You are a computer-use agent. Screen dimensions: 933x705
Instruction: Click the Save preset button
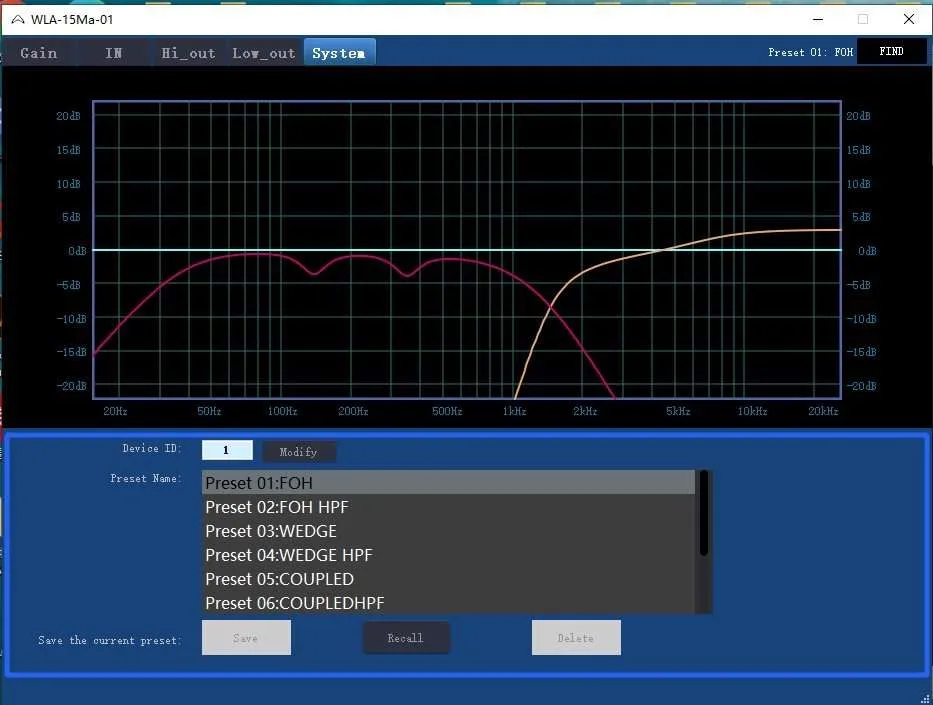pyautogui.click(x=246, y=638)
